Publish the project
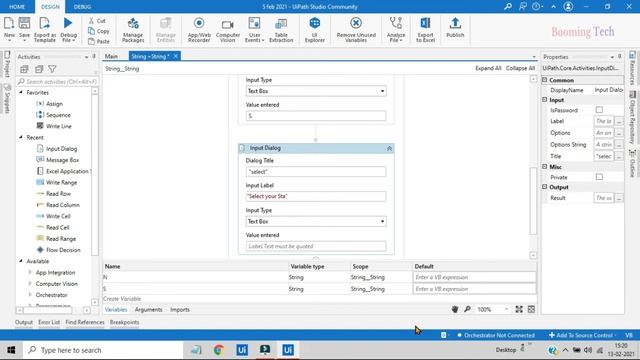 point(455,27)
